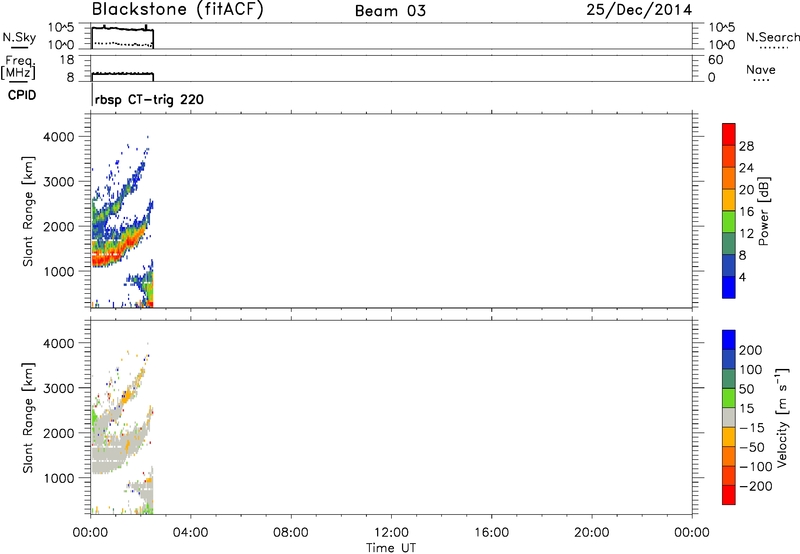800x554 pixels.
Task: Click the green 15–50 Velocity colorbar segment
Action: coord(729,398)
